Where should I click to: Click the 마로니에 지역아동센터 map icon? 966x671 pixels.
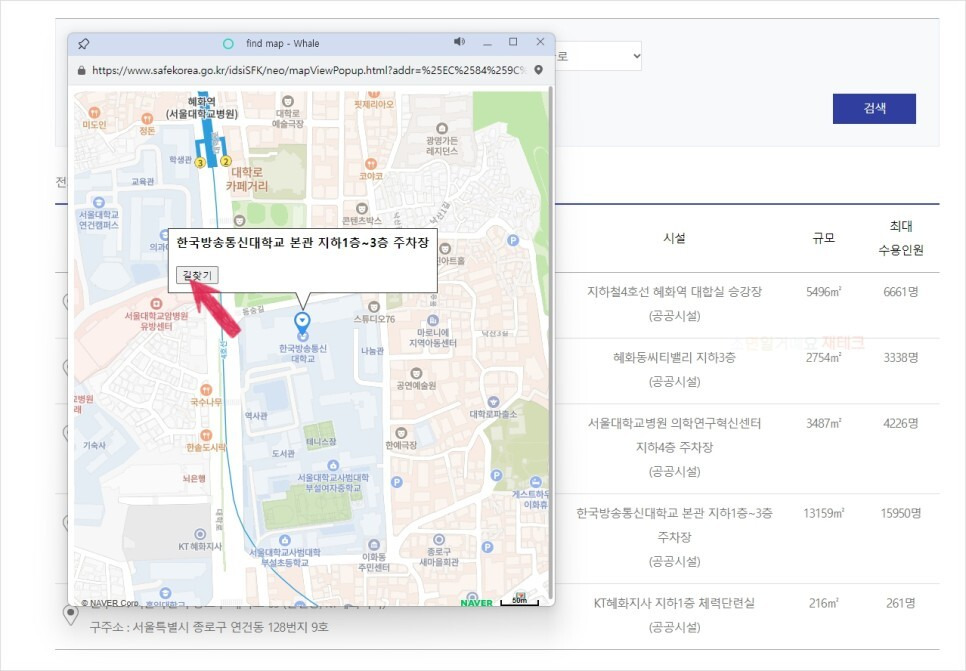[433, 320]
